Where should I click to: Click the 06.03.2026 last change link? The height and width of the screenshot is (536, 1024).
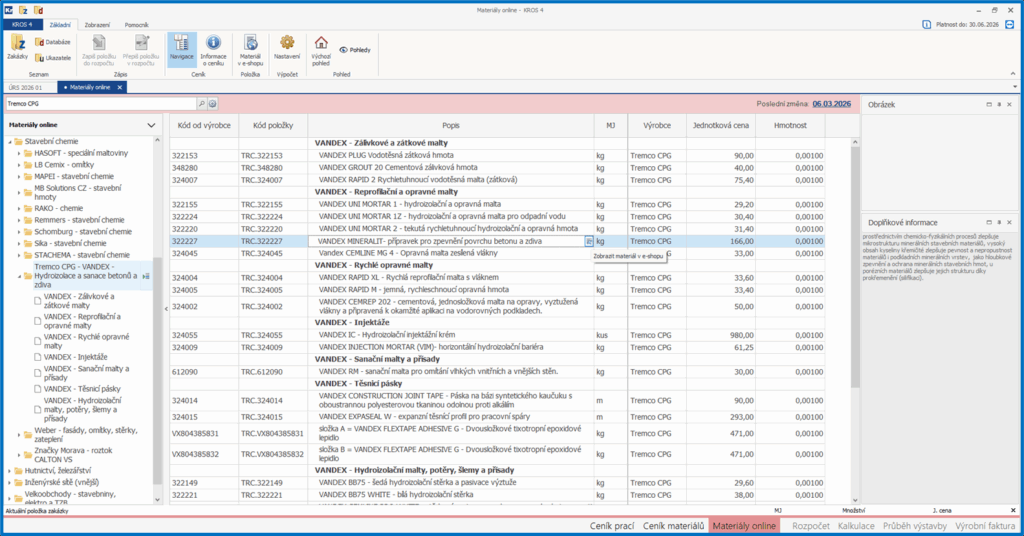(830, 103)
